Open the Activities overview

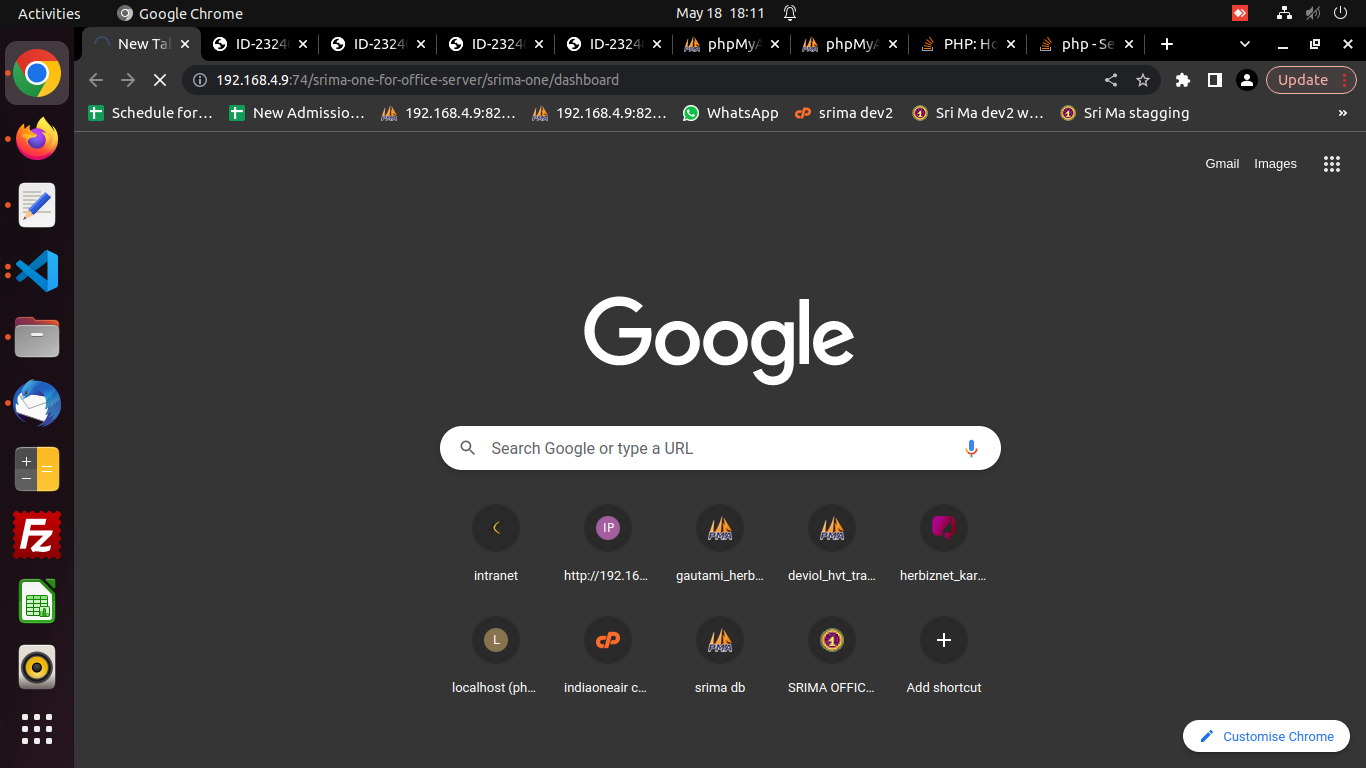click(49, 14)
